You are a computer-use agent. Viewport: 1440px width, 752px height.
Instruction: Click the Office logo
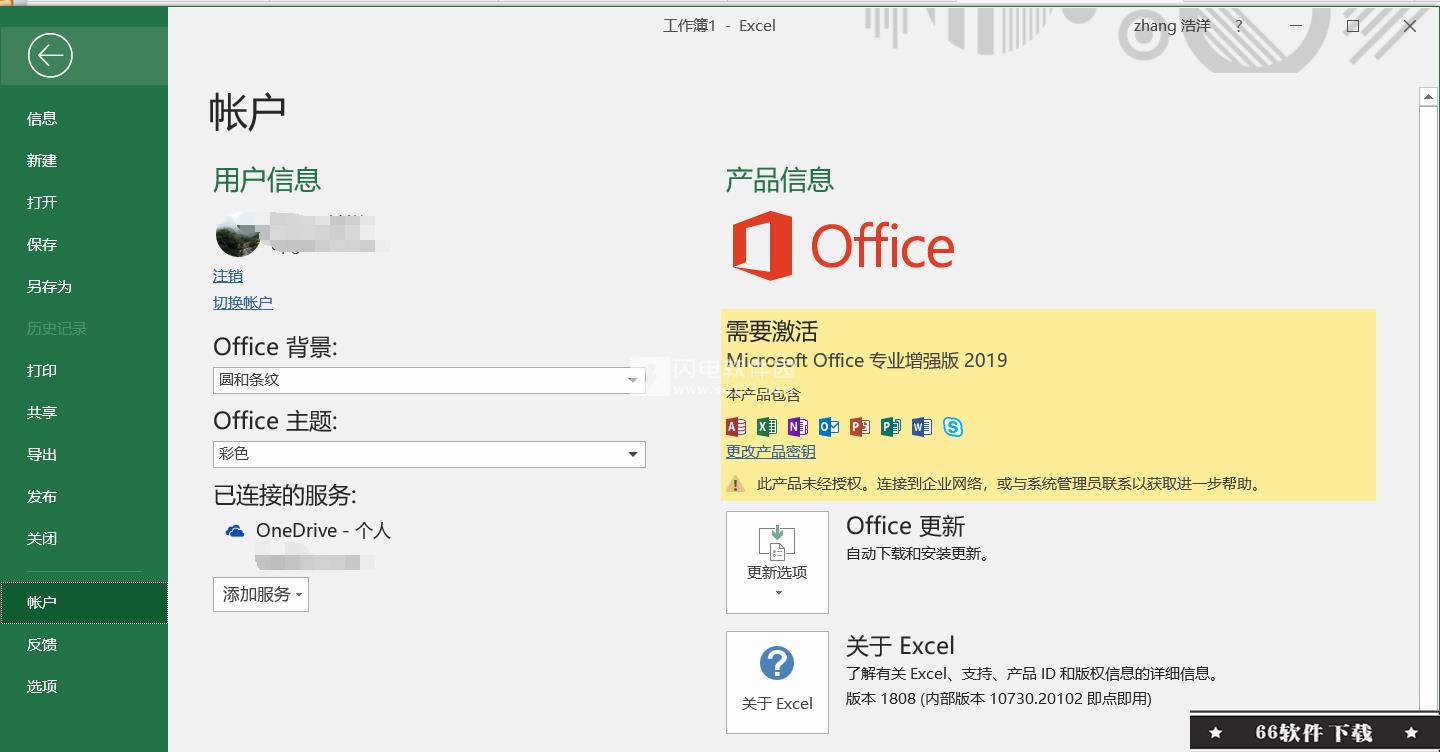(843, 246)
